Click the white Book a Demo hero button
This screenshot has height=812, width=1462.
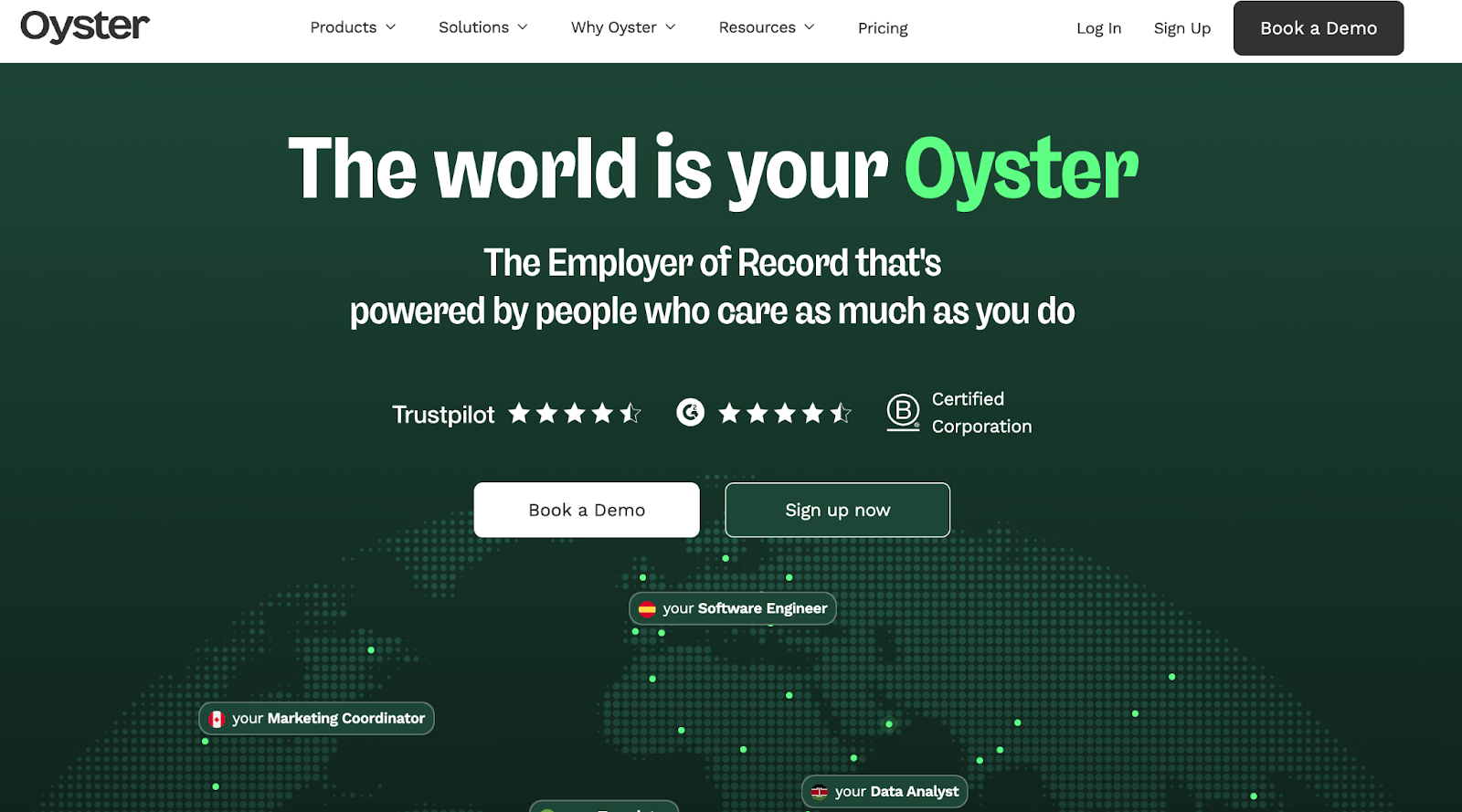point(587,510)
